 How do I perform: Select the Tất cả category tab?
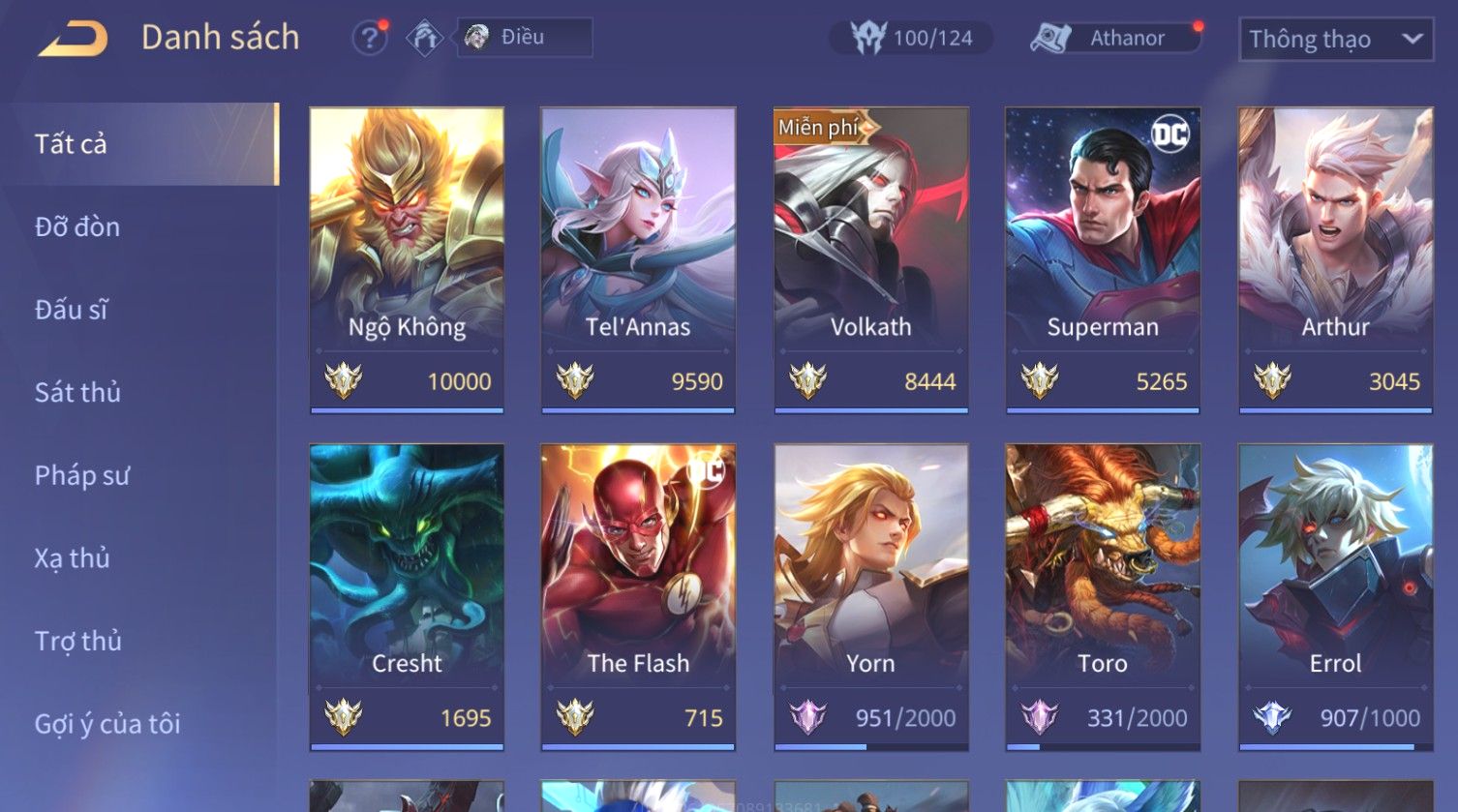(x=139, y=143)
